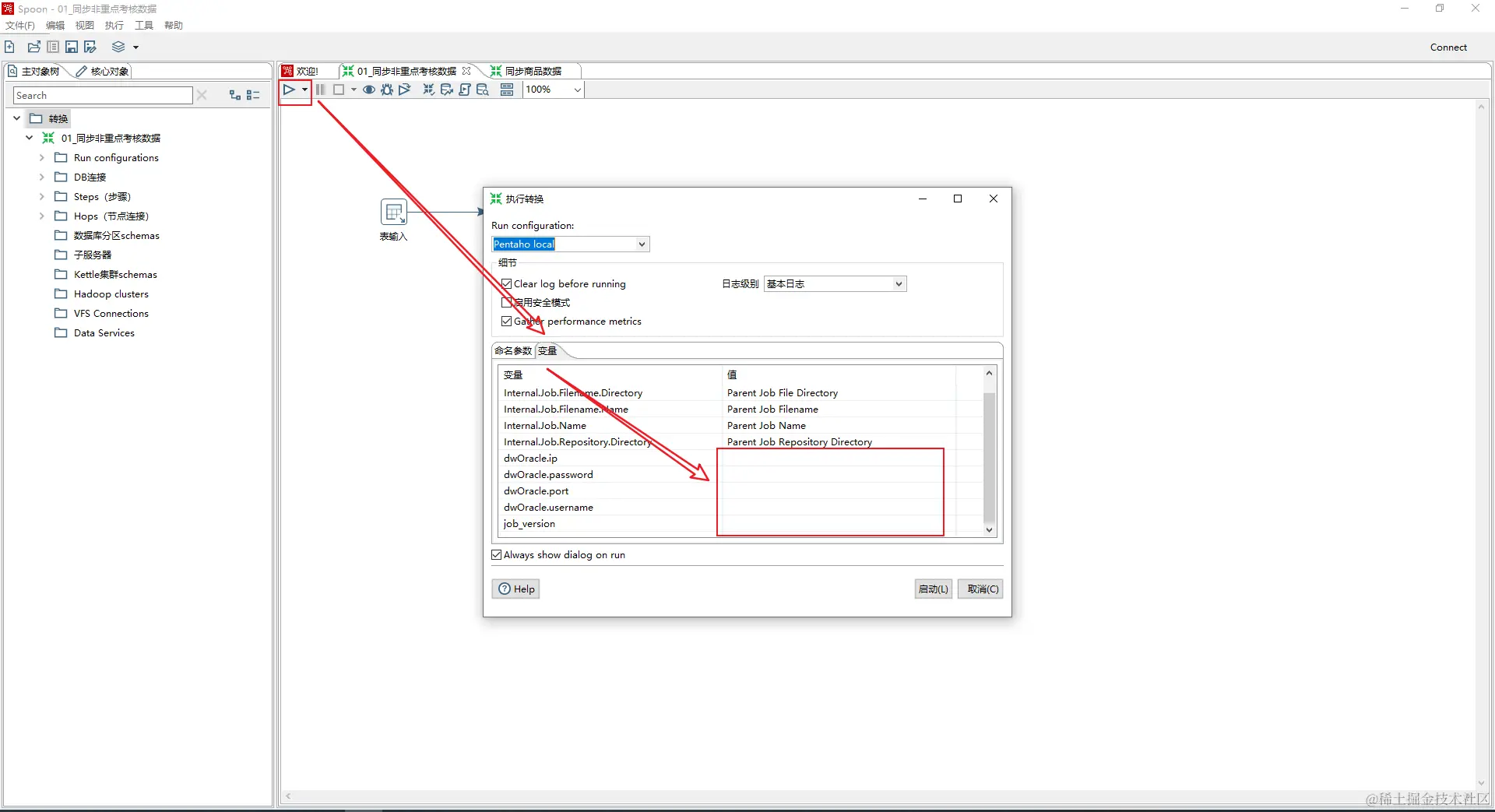Switch to the 主对象树 tab
1495x812 pixels.
(35, 71)
